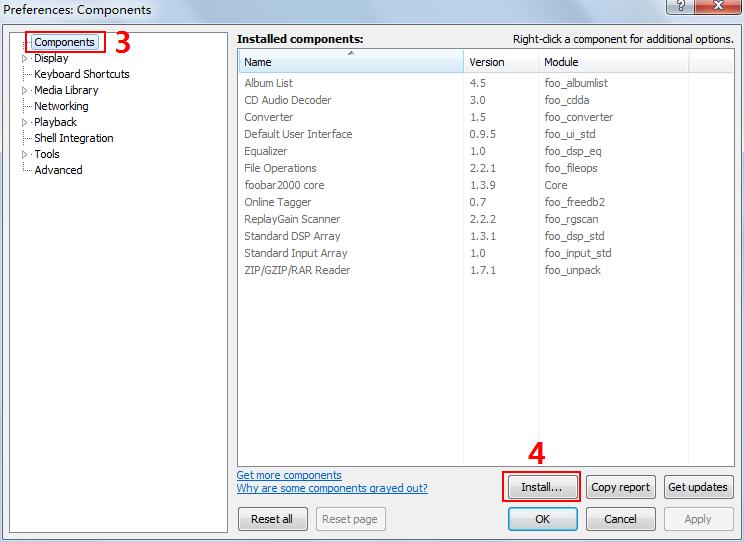Click the Apply button
This screenshot has height=542, width=744.
pos(698,519)
